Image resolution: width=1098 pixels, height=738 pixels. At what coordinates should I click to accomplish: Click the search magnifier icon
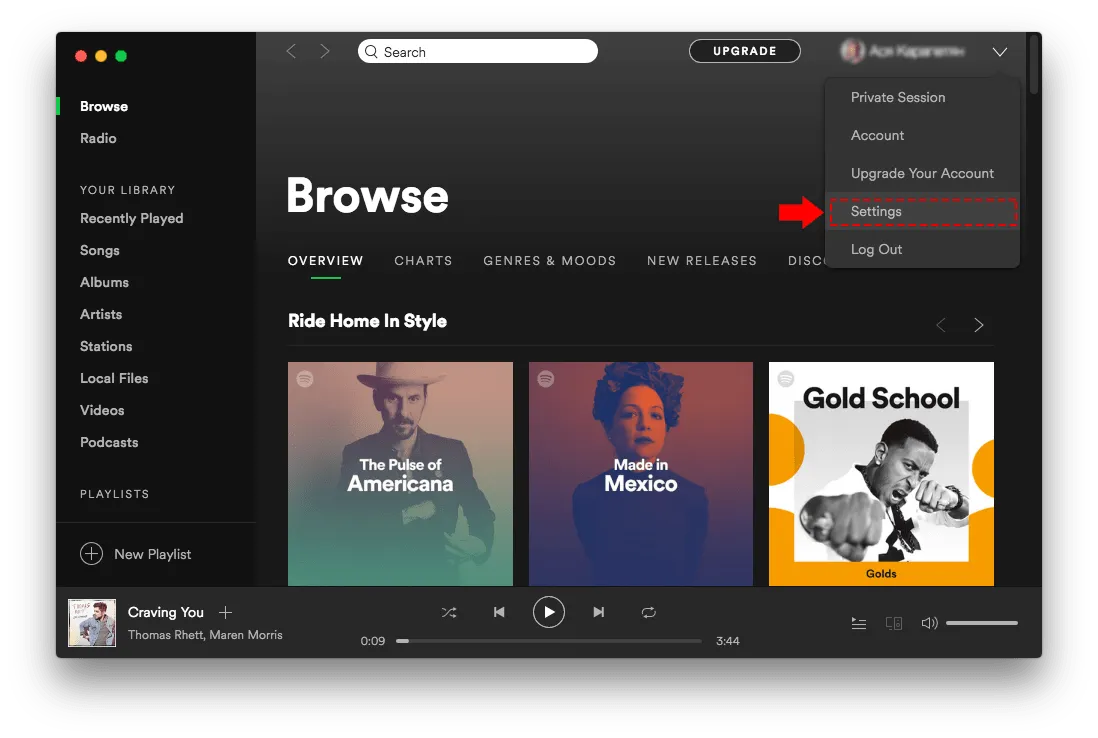point(370,51)
